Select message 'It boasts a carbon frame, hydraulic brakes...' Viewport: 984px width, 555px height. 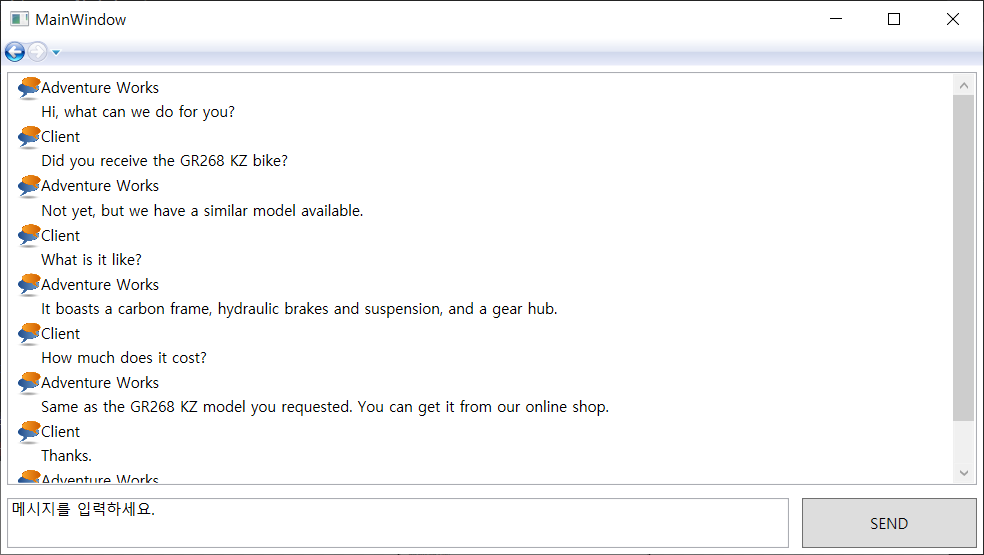coord(299,309)
